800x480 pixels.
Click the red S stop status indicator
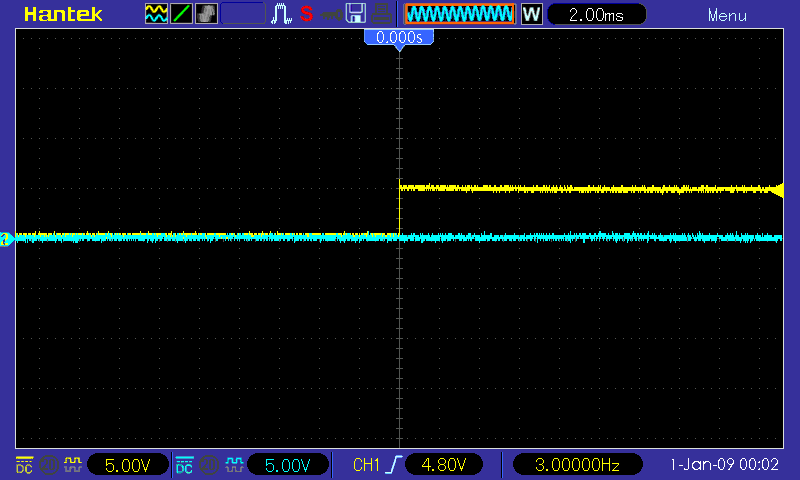click(x=306, y=14)
